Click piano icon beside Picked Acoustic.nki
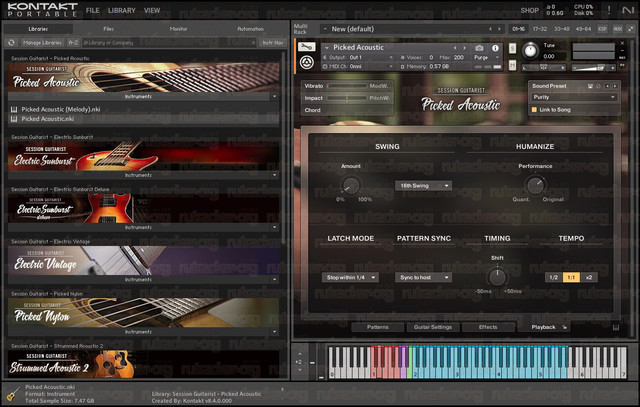This screenshot has width=640, height=407. pos(14,119)
